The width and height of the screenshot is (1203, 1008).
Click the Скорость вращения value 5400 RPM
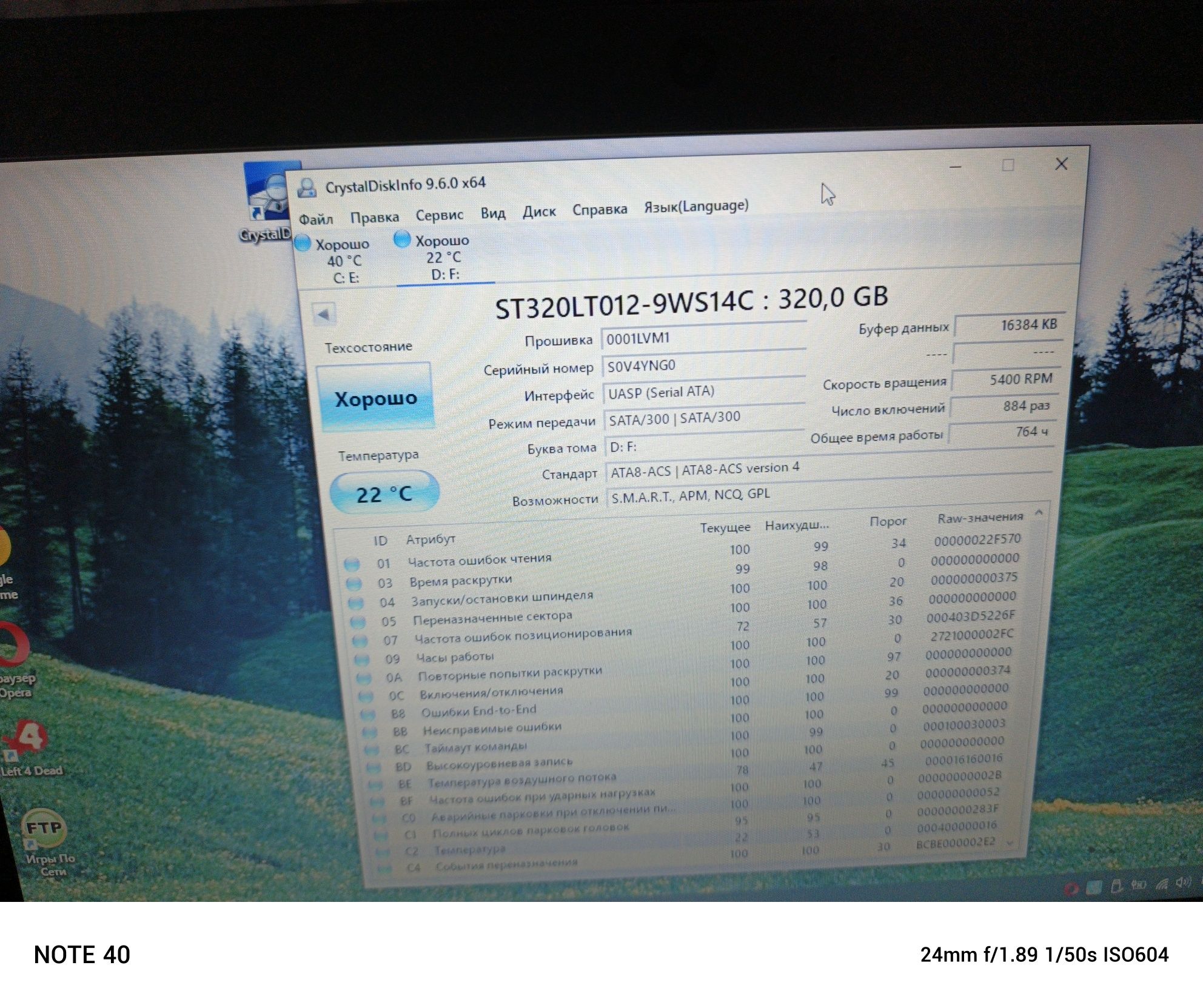[x=1006, y=380]
